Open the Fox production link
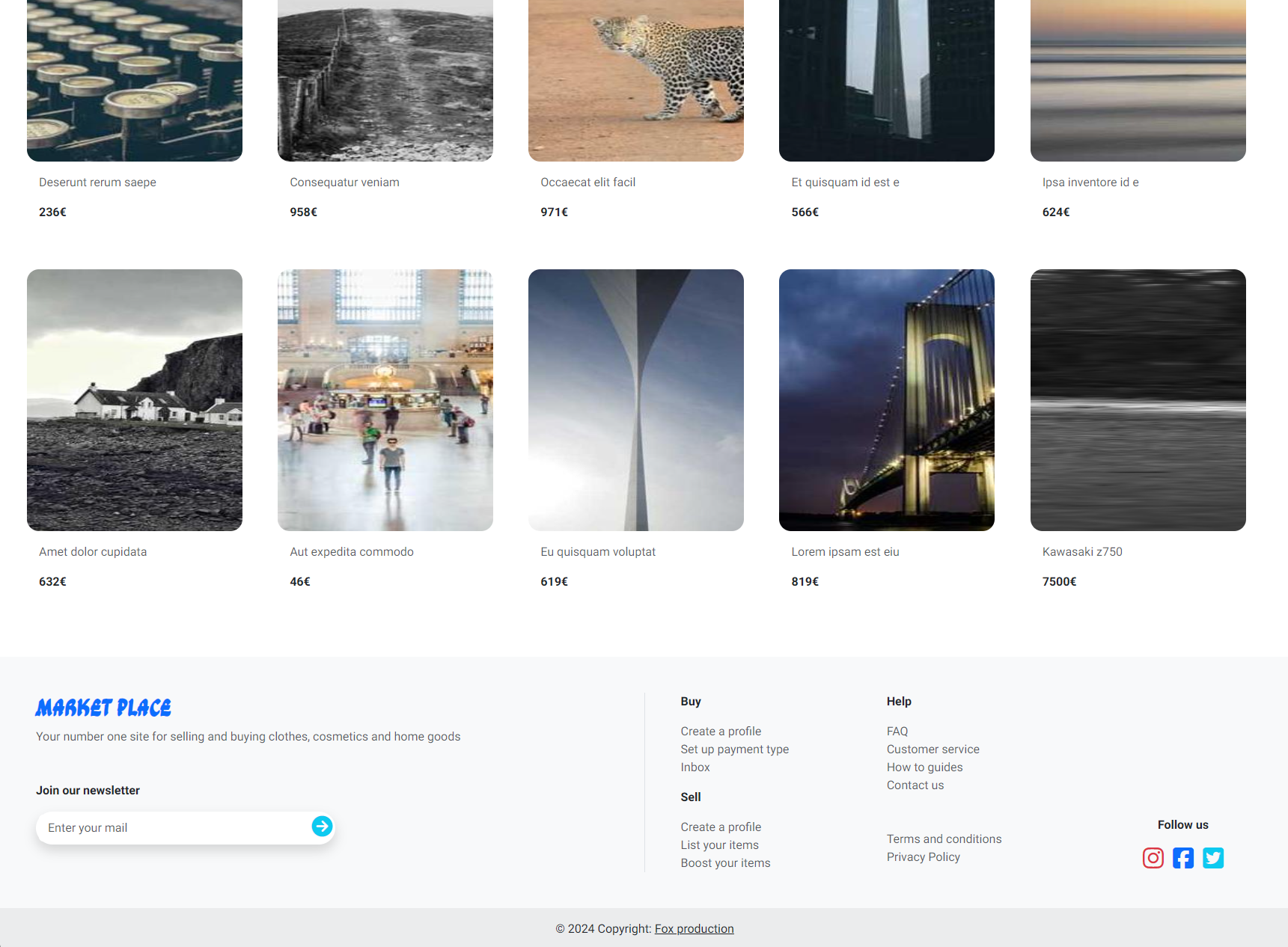Viewport: 1288px width, 947px height. [694, 928]
